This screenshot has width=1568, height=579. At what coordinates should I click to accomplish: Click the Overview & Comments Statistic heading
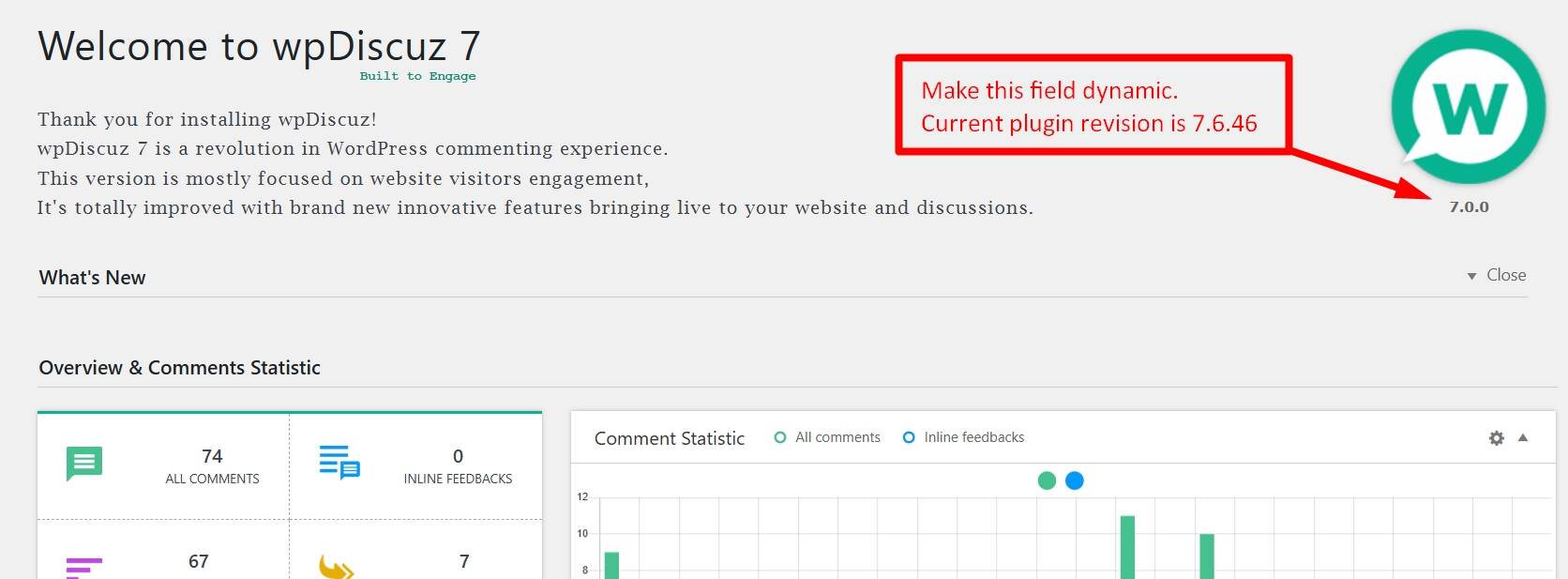[179, 368]
